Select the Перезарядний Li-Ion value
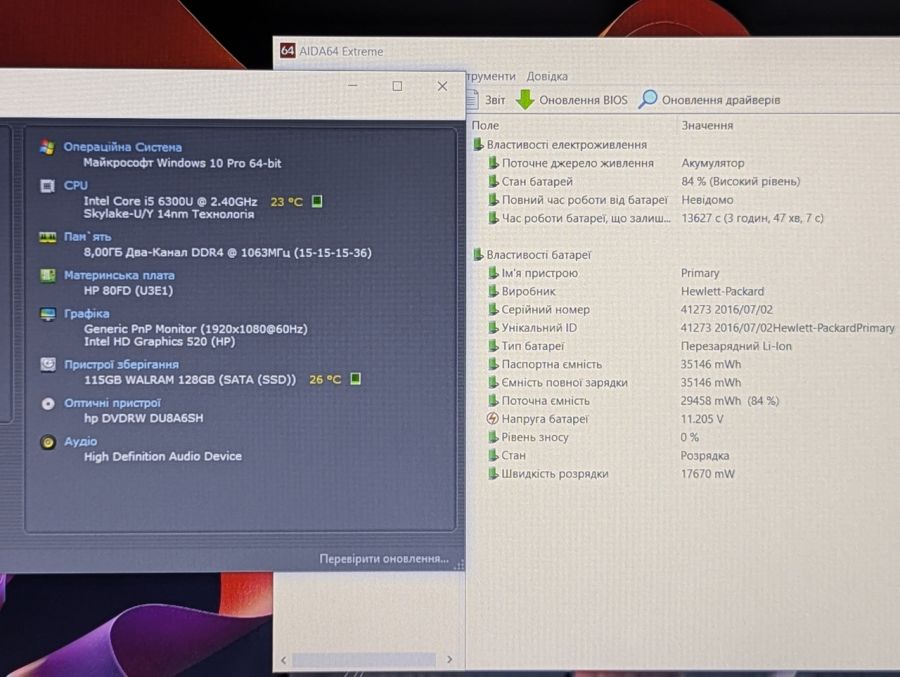The width and height of the screenshot is (900, 677). point(736,346)
